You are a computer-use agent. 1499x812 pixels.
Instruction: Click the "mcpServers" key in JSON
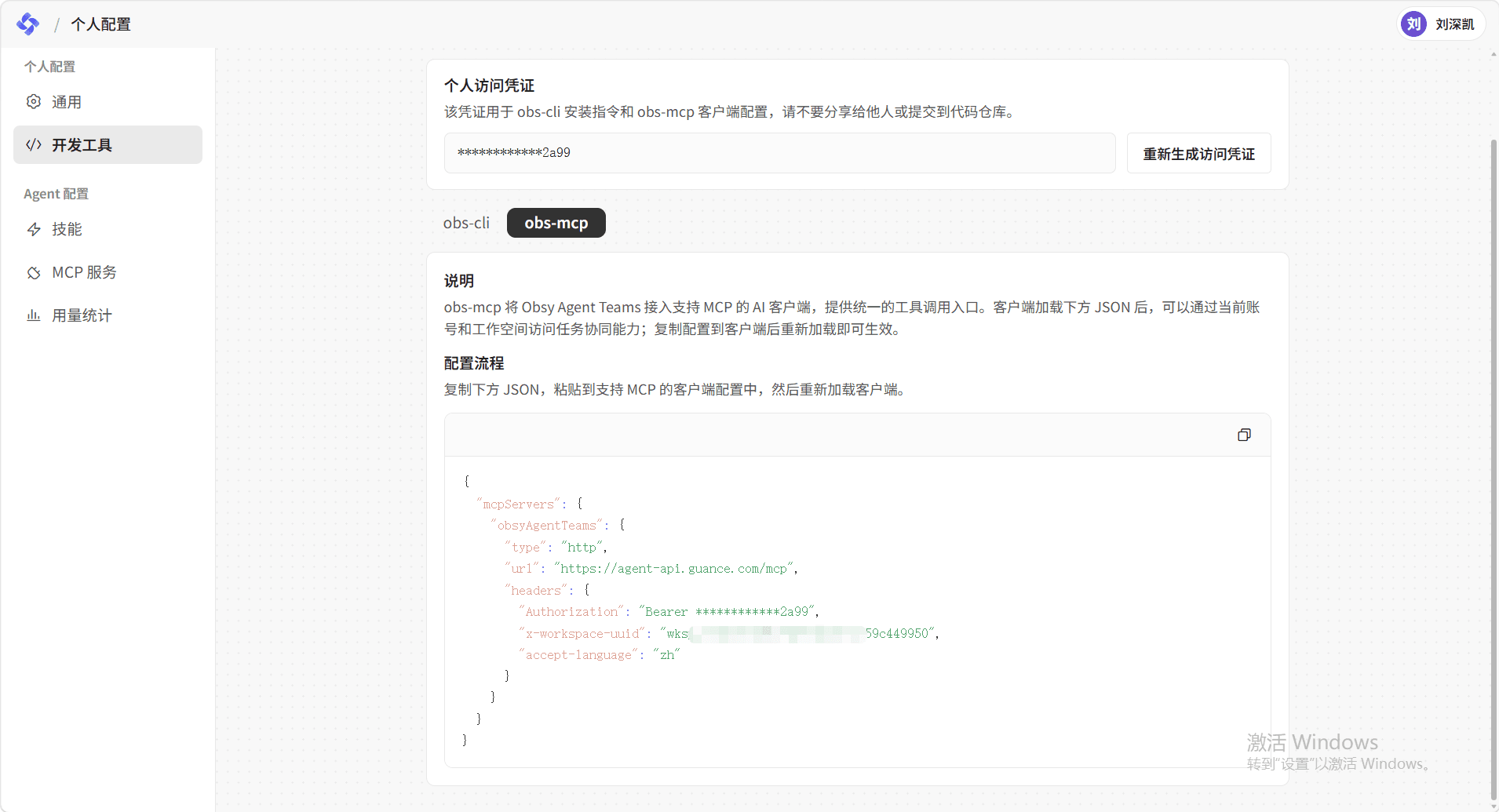pos(518,504)
